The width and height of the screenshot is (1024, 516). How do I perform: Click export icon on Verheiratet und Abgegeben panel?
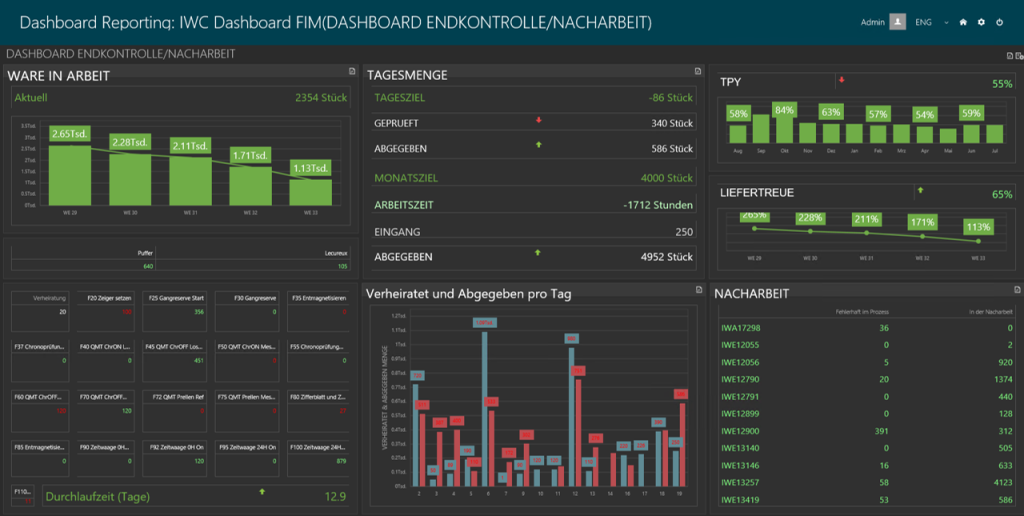pyautogui.click(x=698, y=290)
